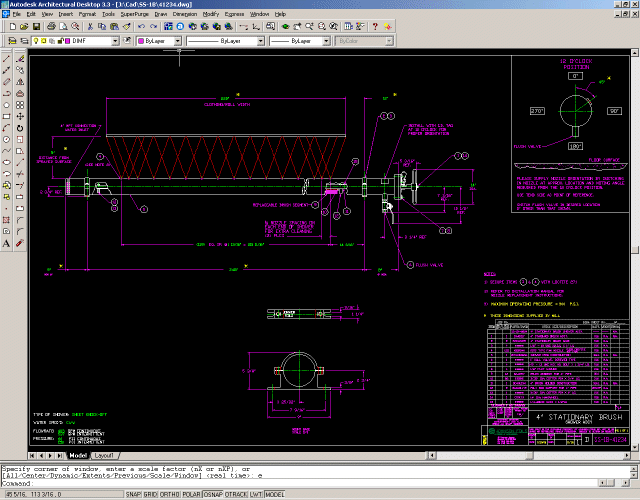
Task: Click the Command line input area
Action: click(300, 483)
